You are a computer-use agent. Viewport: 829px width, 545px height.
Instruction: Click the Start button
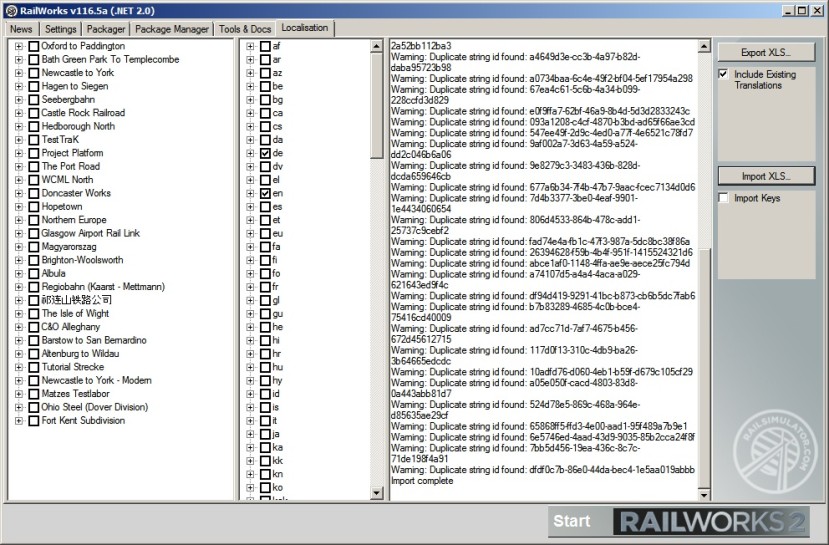pyautogui.click(x=572, y=521)
